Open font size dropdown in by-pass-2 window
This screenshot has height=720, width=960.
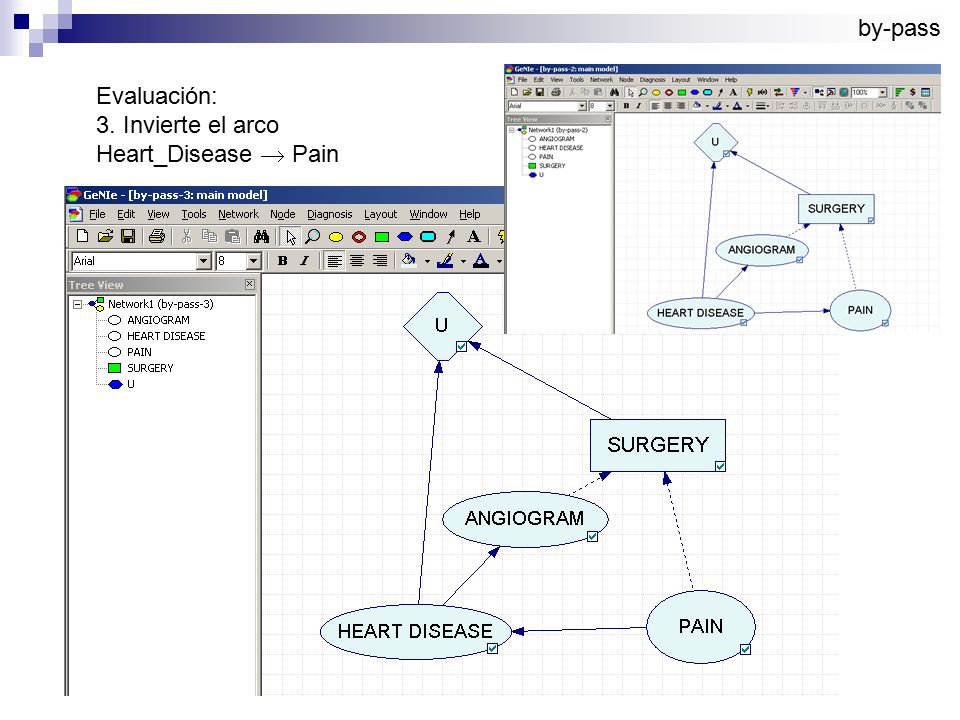pyautogui.click(x=609, y=106)
